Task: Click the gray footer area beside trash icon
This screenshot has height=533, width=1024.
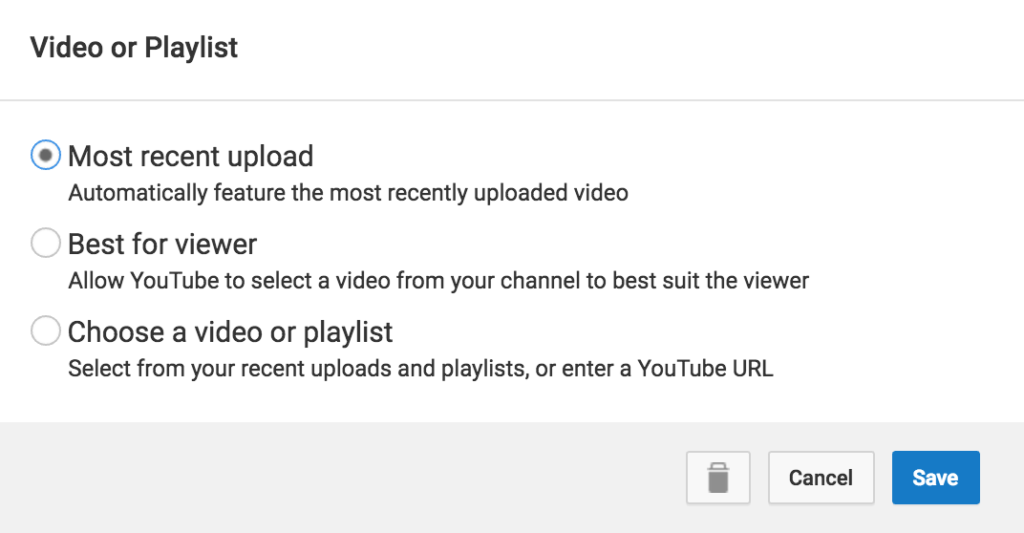Action: (x=340, y=477)
